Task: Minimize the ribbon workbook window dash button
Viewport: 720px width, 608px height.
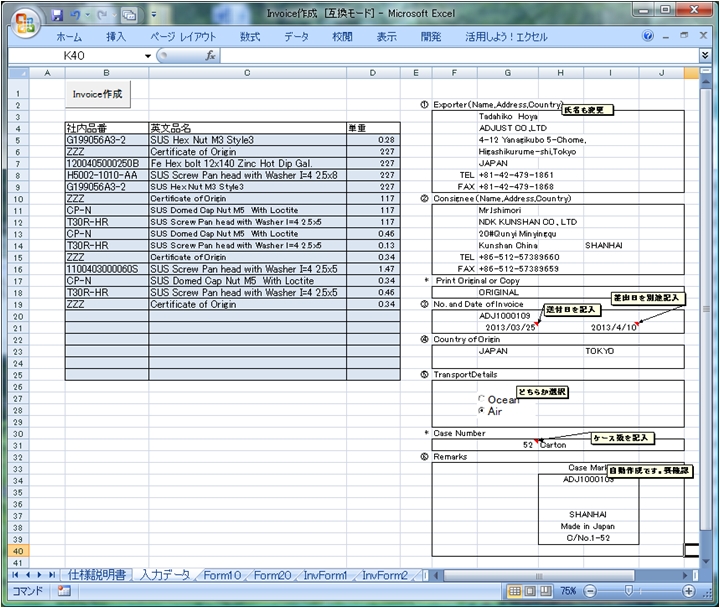Action: [666, 36]
